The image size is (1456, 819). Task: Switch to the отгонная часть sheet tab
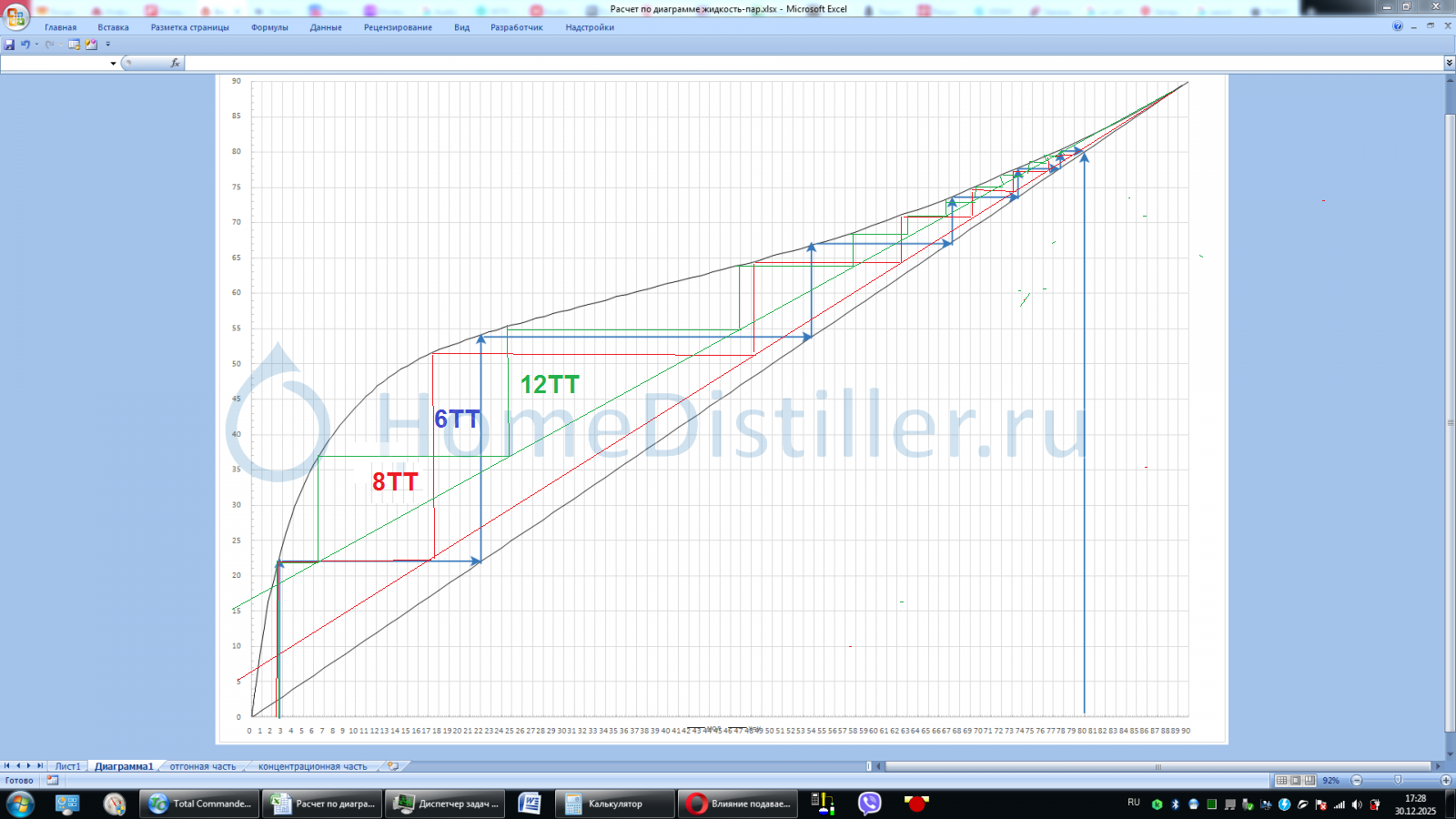(202, 766)
